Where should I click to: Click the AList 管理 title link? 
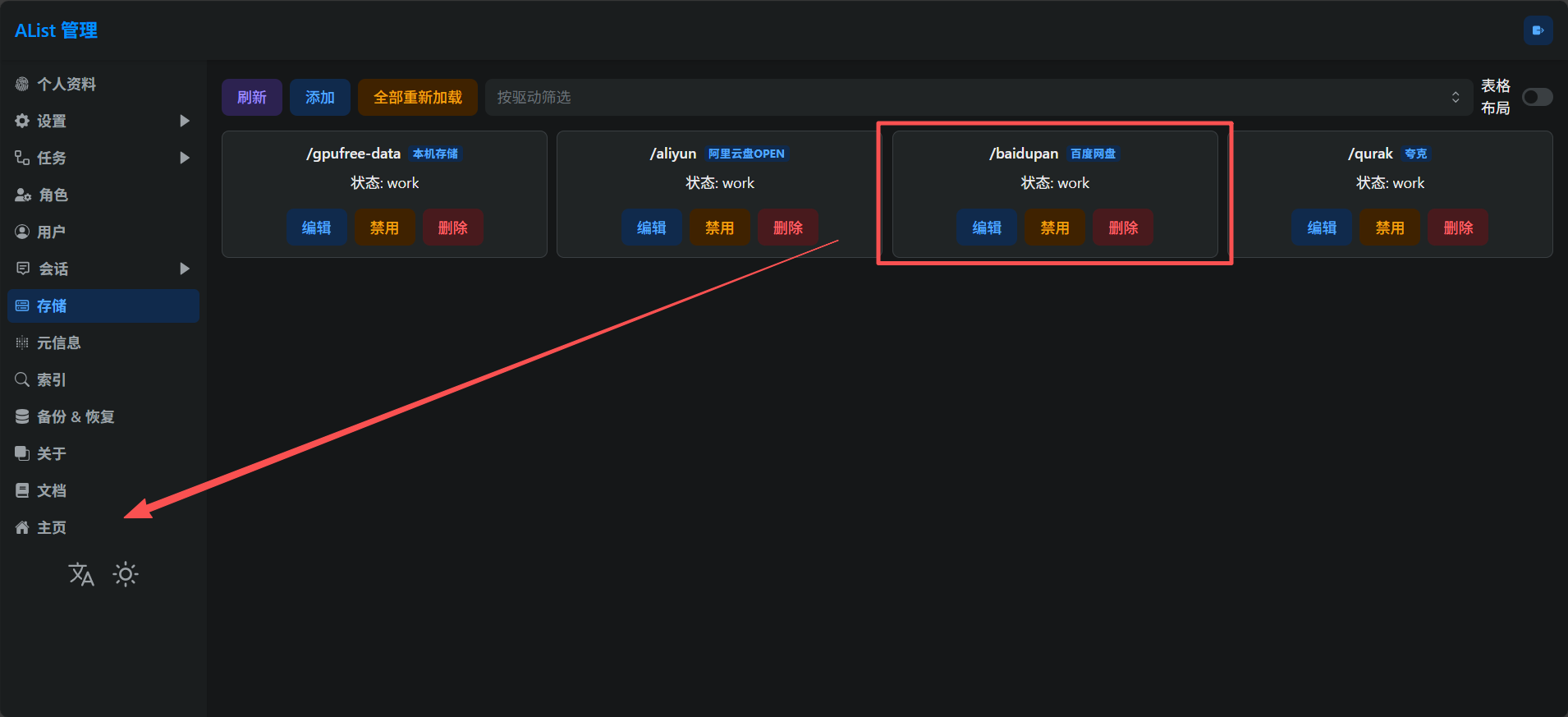[56, 31]
